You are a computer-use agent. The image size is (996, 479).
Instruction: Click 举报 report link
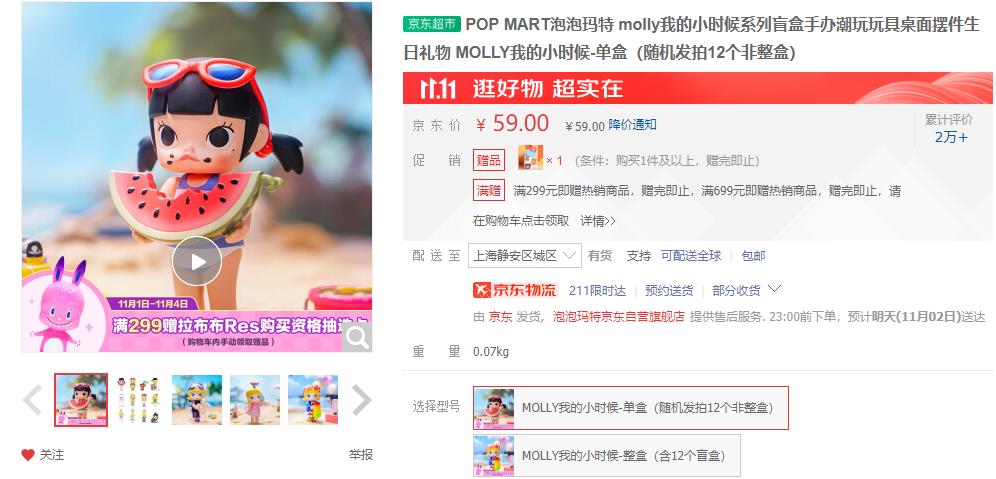361,455
